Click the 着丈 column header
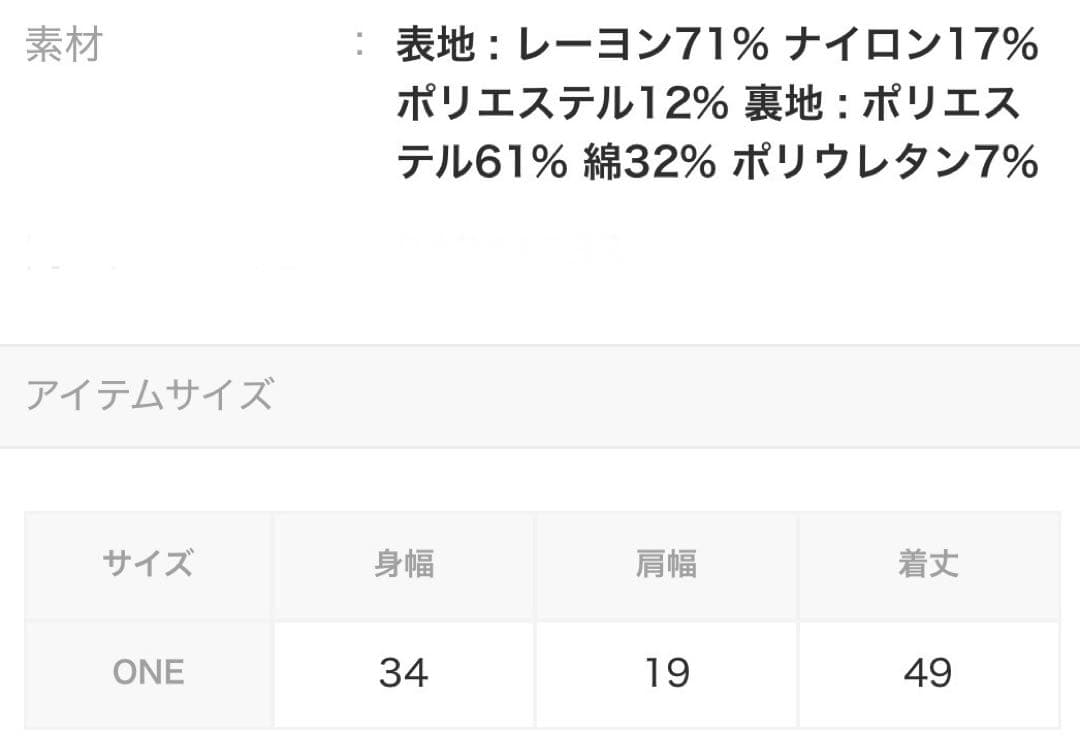Image resolution: width=1080 pixels, height=737 pixels. [928, 564]
